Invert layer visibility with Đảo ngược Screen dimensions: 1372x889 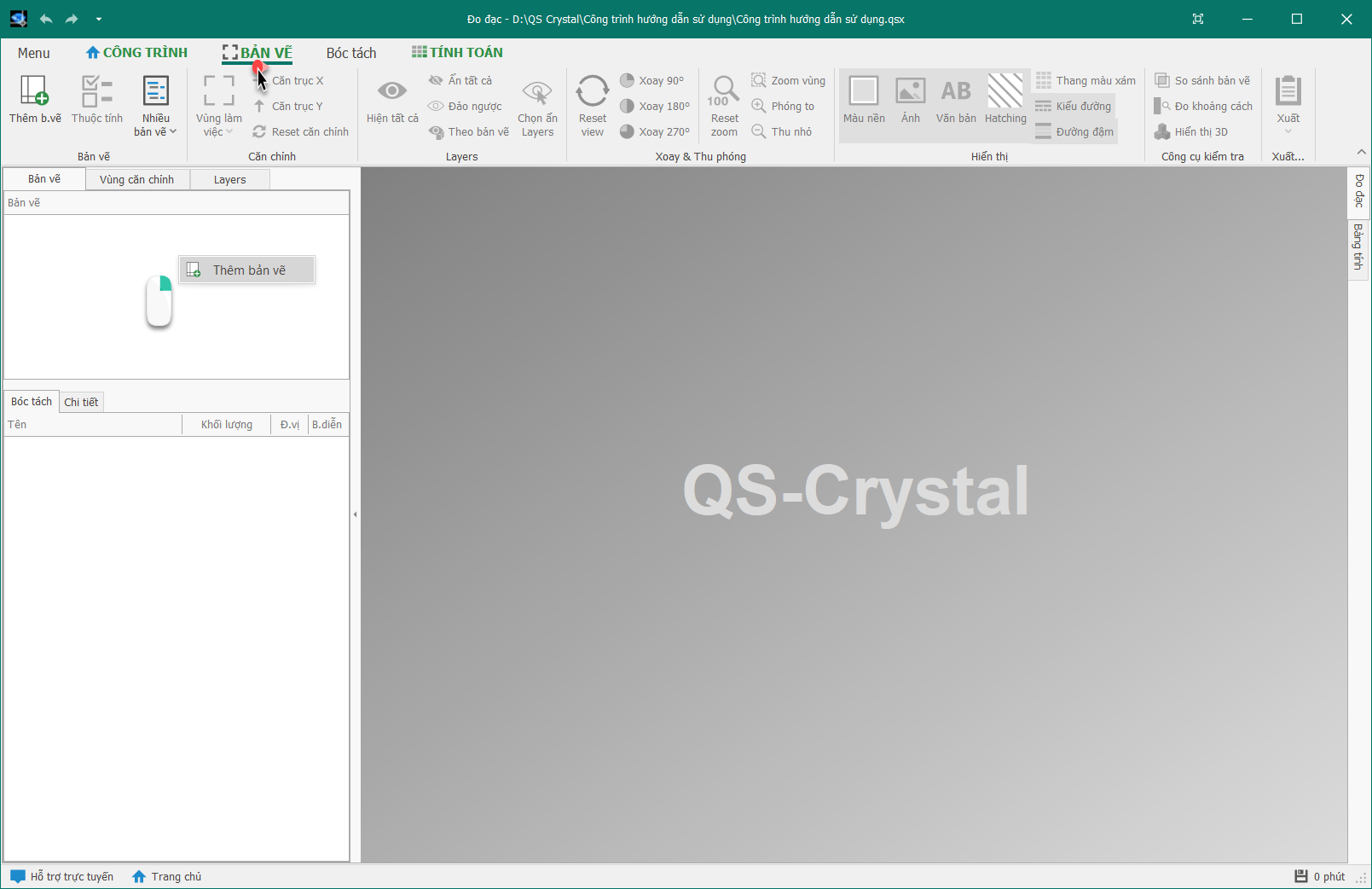(x=466, y=106)
